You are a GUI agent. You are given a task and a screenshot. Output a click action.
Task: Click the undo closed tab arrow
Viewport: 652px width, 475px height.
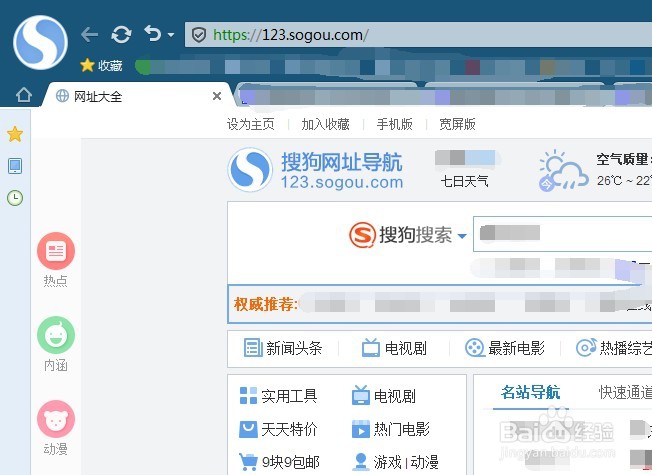tap(153, 33)
